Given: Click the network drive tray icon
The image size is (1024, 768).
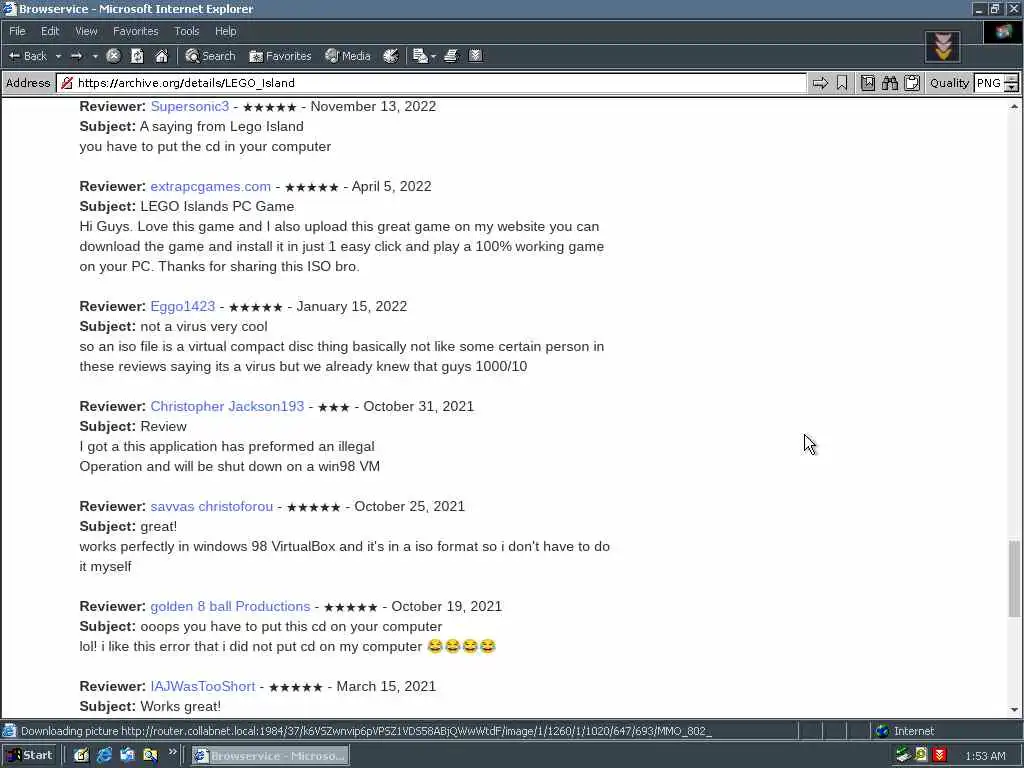Looking at the screenshot, I should (x=903, y=756).
